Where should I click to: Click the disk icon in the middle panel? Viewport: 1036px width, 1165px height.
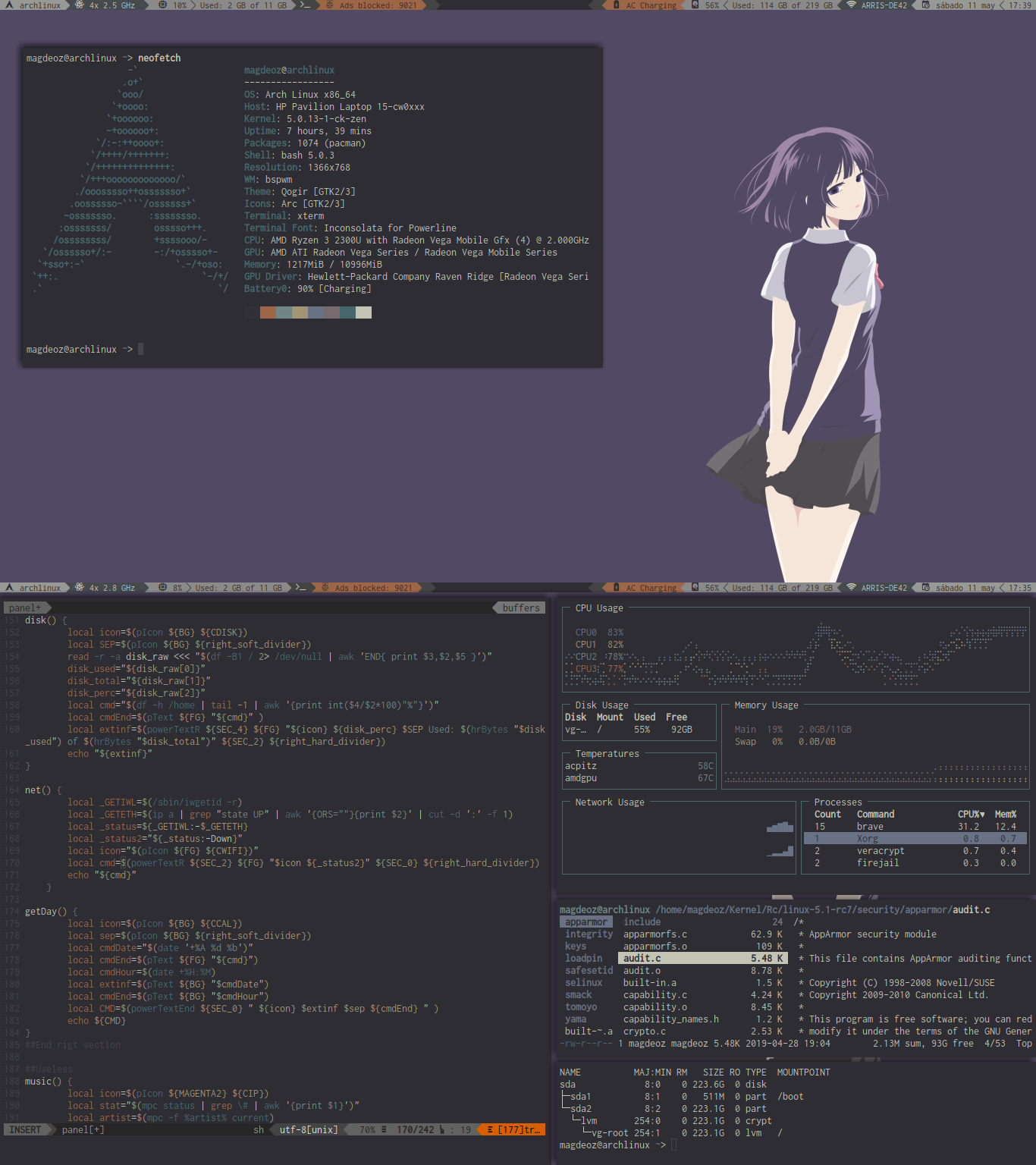[695, 588]
